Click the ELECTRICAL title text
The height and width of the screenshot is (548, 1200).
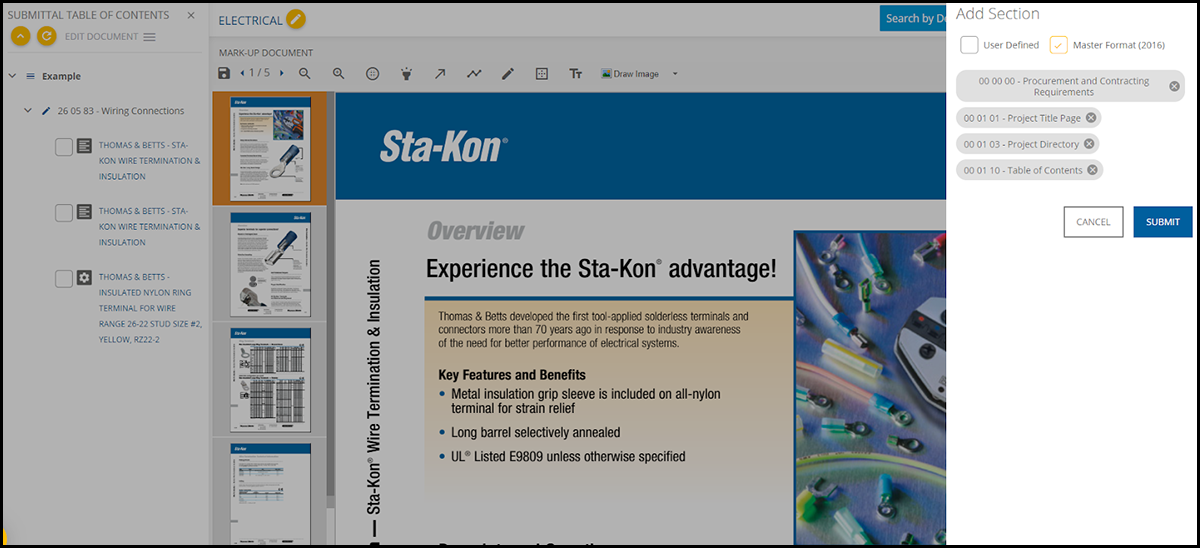pyautogui.click(x=250, y=20)
